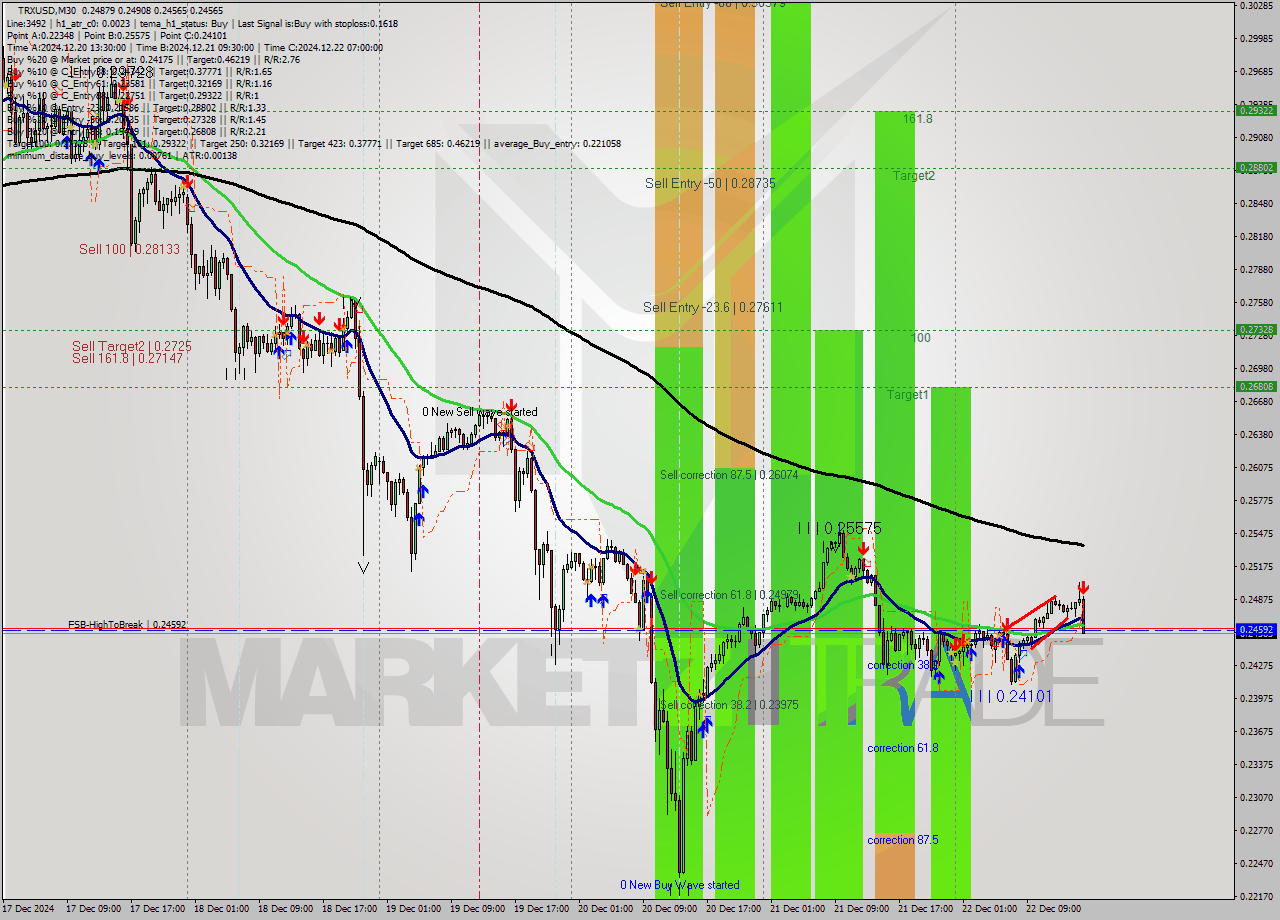Select the '20 Dec 09:00' time label
Viewport: 1280px width, 920px height.
click(670, 909)
